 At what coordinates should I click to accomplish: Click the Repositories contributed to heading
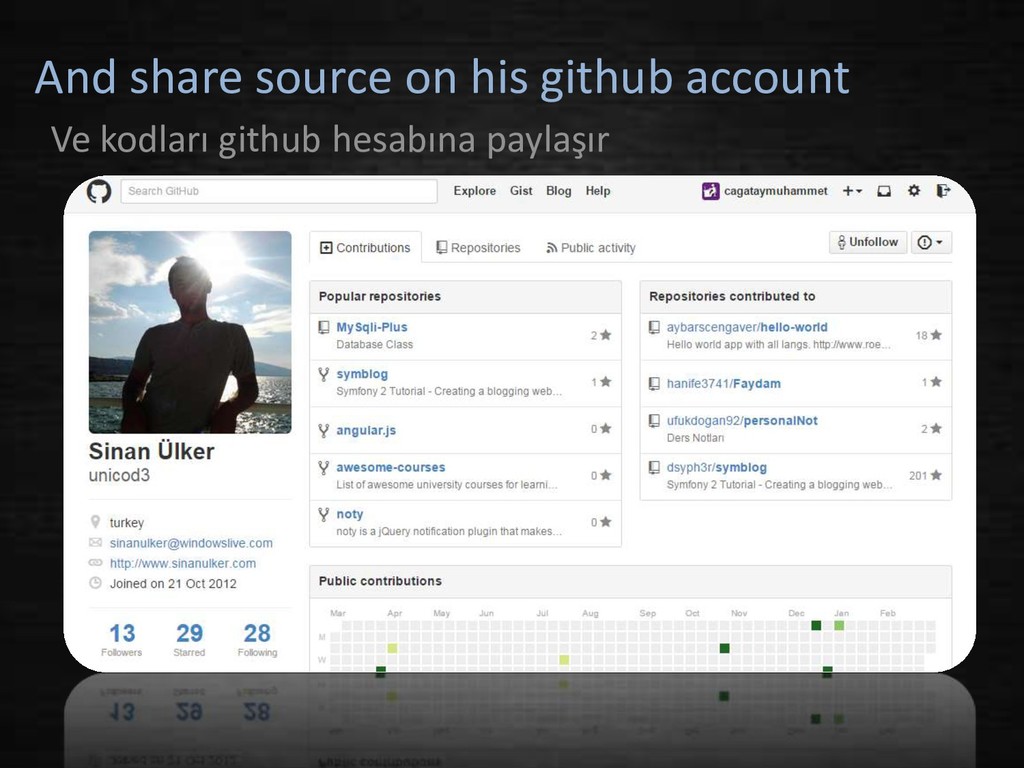click(x=732, y=296)
